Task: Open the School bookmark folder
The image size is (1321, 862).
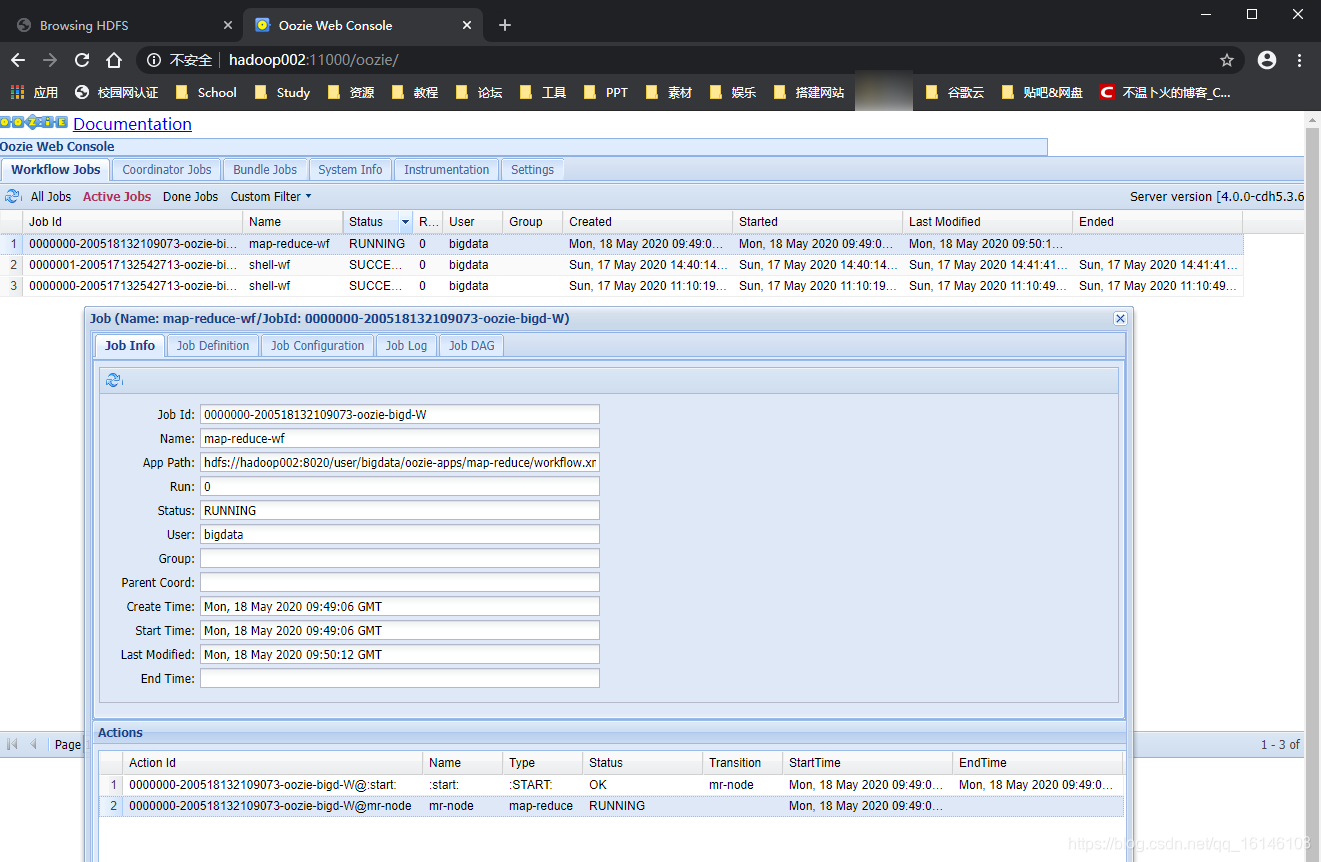Action: pos(206,92)
